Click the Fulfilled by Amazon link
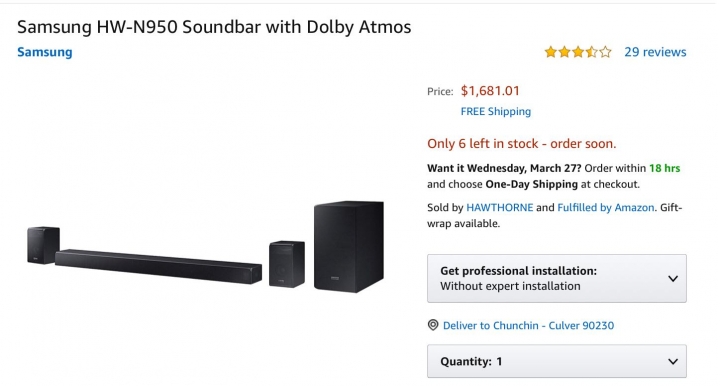The height and width of the screenshot is (386, 720). click(x=606, y=207)
